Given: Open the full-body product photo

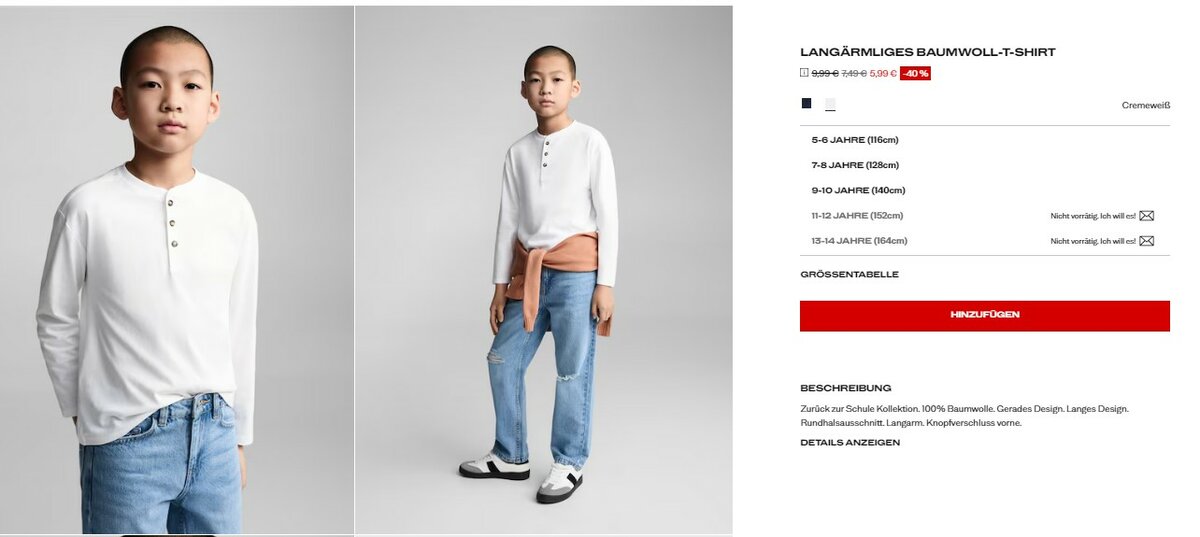Looking at the screenshot, I should point(544,270).
